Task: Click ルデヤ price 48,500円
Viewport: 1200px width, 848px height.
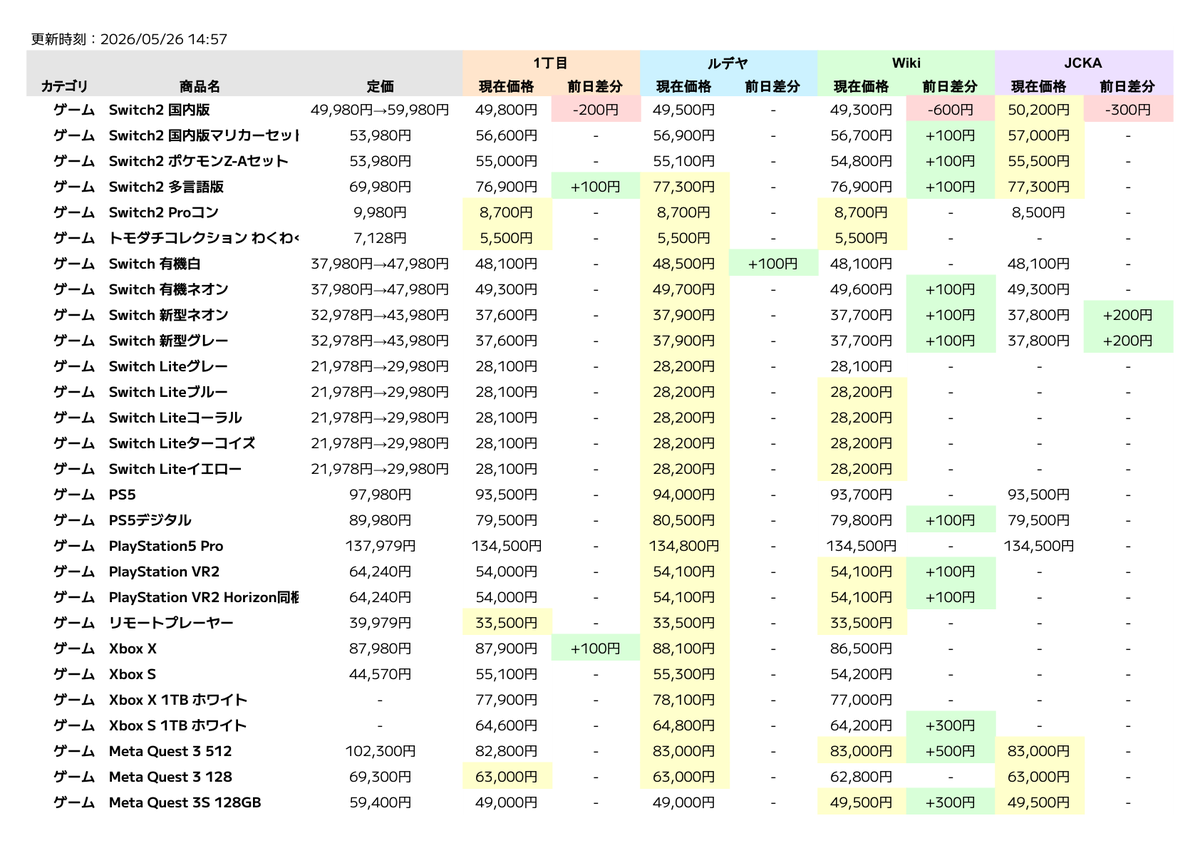Action: [684, 264]
